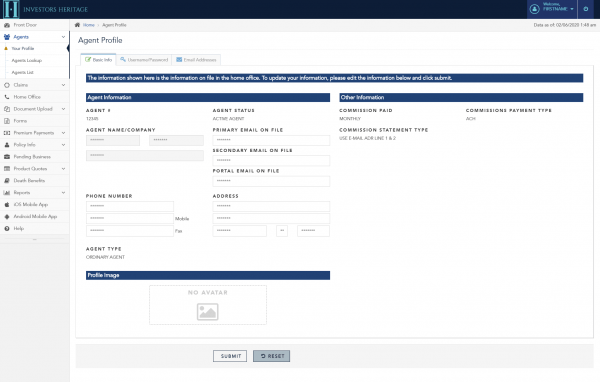The width and height of the screenshot is (600, 382).
Task: Open Agents Lookup submenu item
Action: [x=26, y=60]
